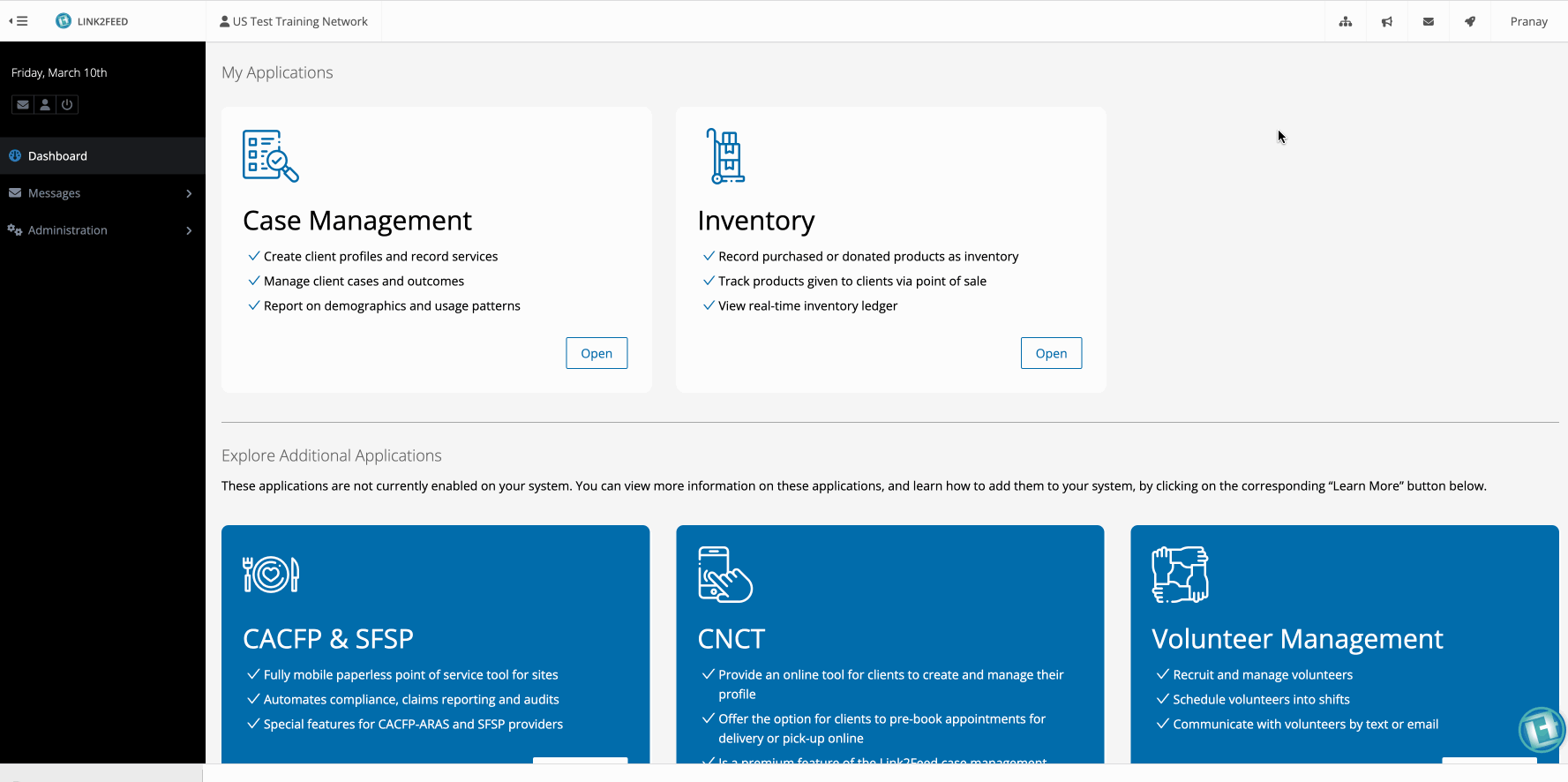Click US Test Training Network in header

(x=294, y=21)
